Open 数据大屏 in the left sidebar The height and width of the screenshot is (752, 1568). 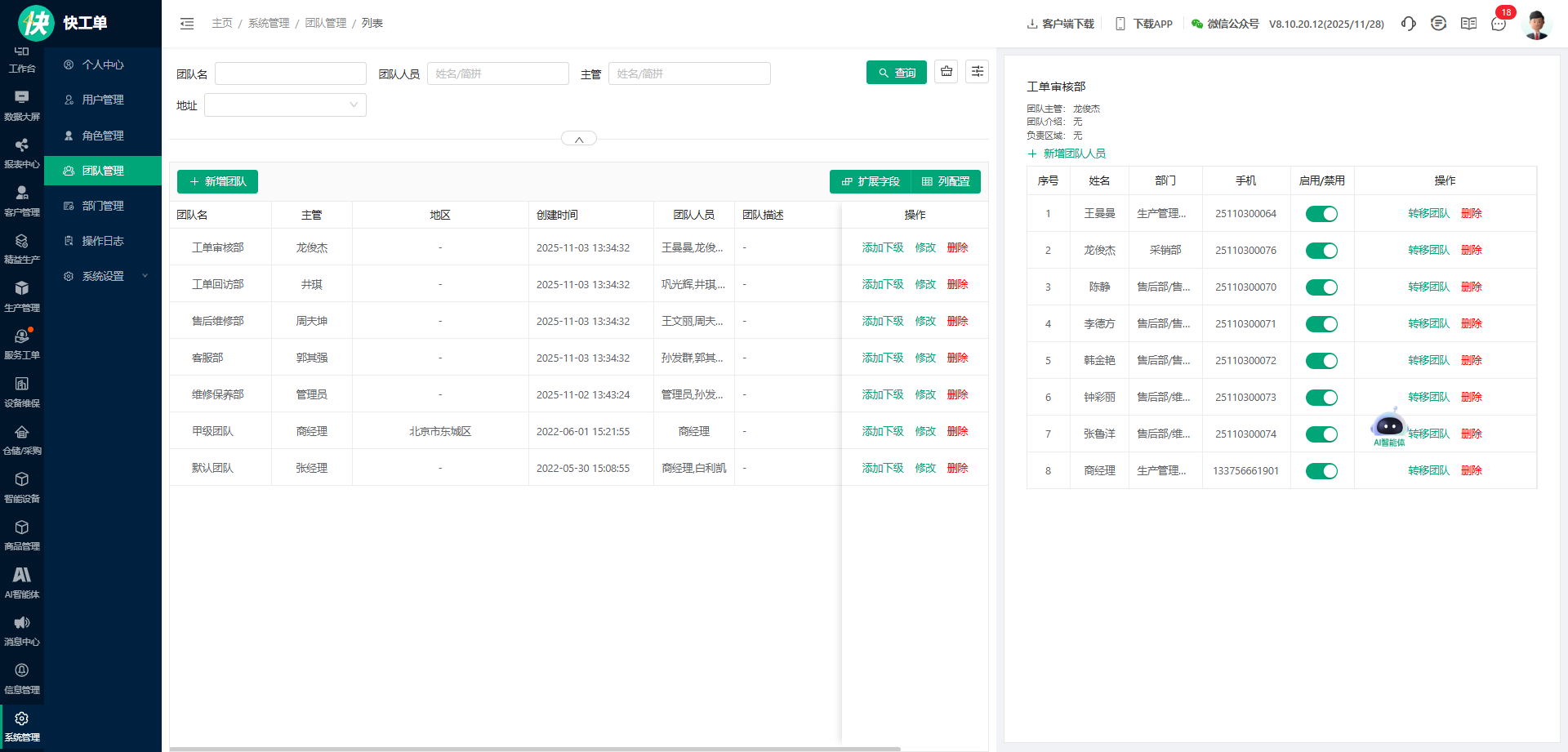pyautogui.click(x=22, y=105)
